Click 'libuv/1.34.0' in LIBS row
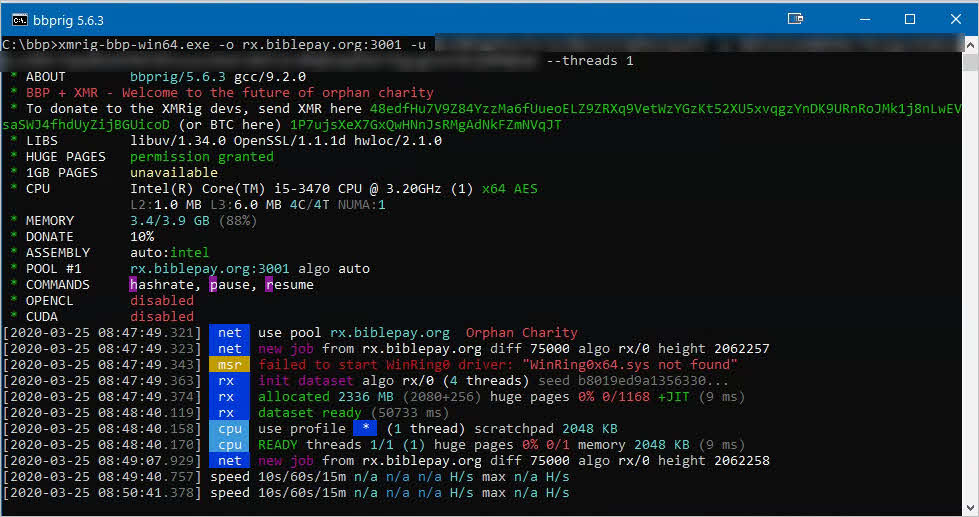Viewport: 979px width, 517px height. pos(178,140)
